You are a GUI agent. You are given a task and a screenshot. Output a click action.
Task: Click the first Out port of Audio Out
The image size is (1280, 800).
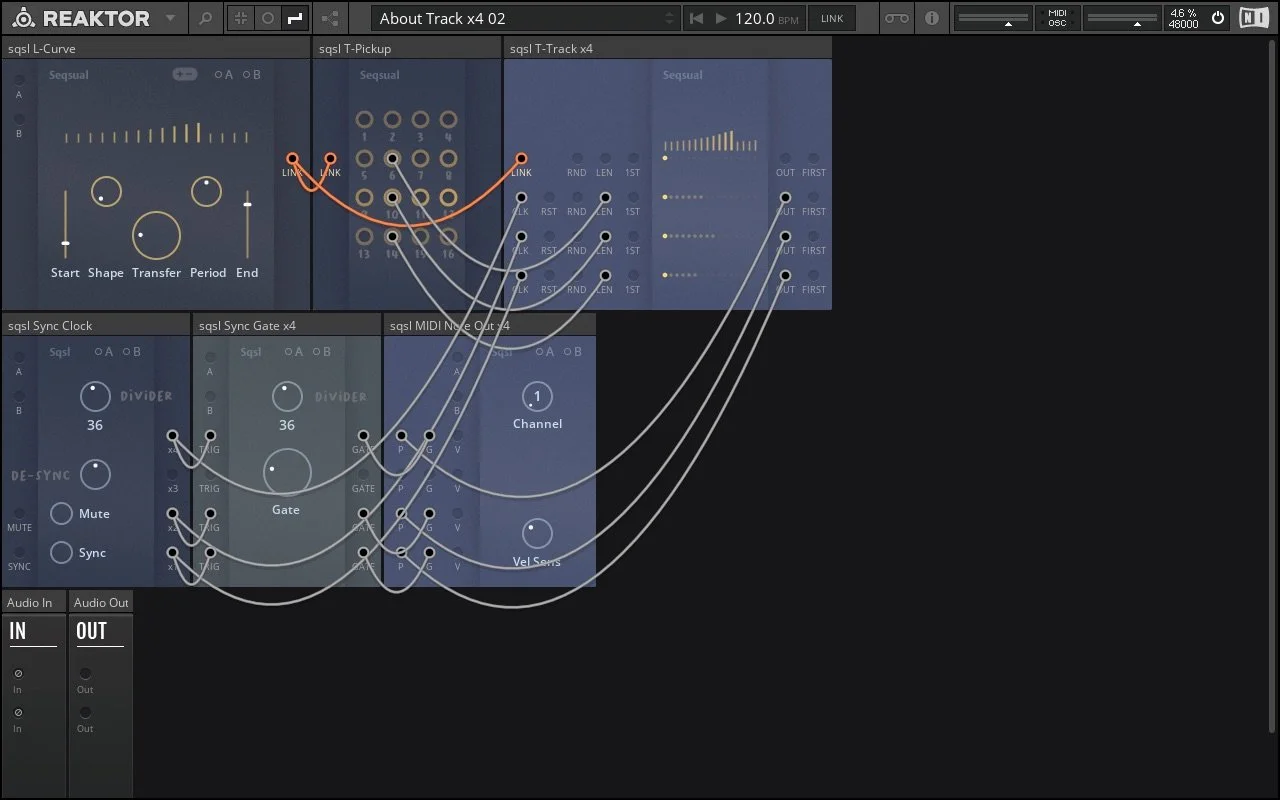[x=85, y=673]
